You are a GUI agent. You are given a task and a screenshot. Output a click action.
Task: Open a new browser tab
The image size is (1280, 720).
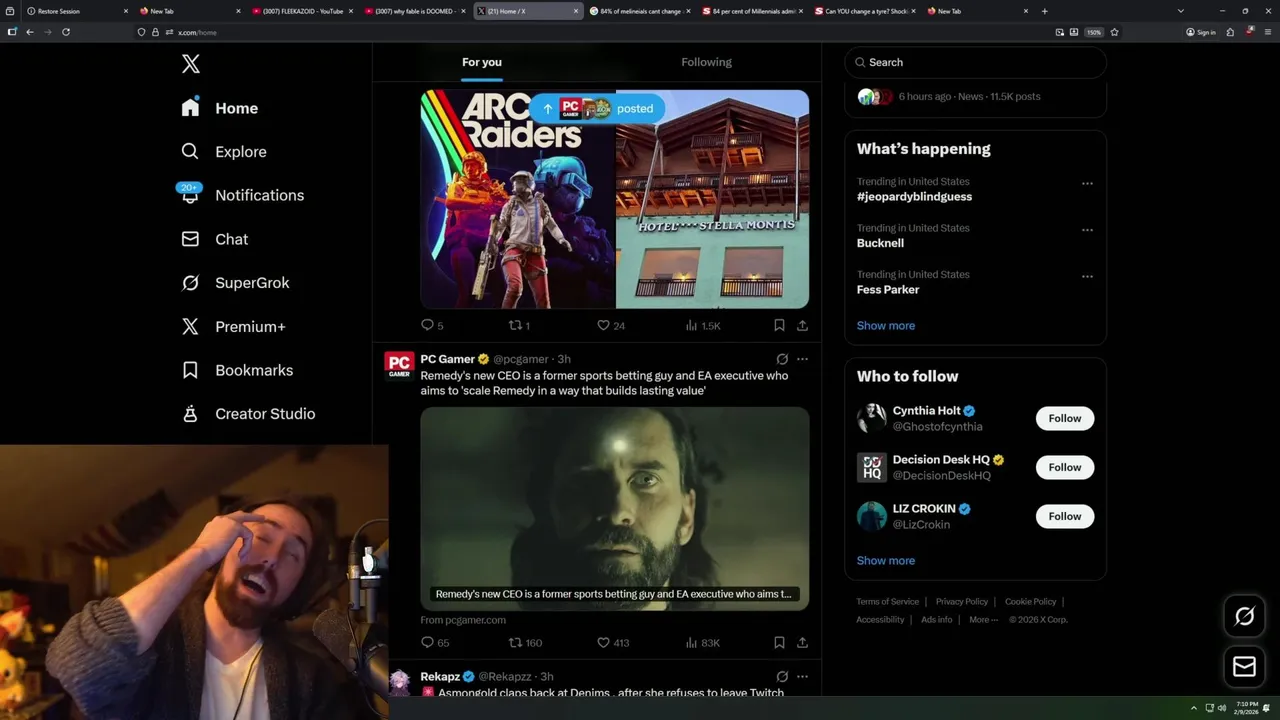click(1044, 11)
